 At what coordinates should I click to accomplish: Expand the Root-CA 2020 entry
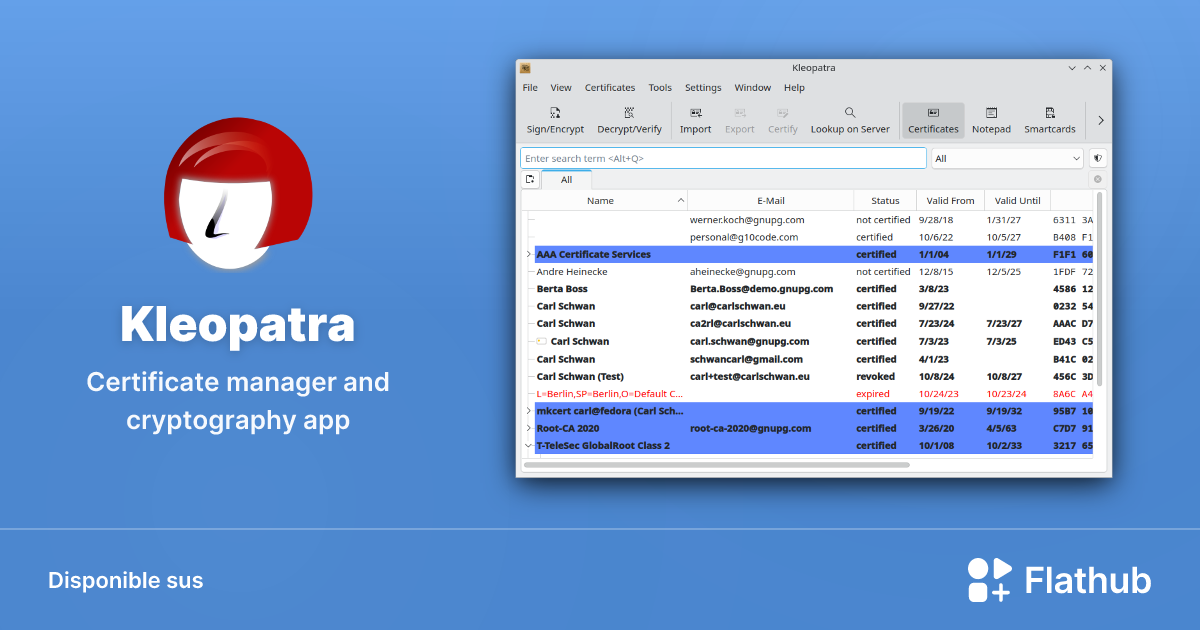point(529,428)
